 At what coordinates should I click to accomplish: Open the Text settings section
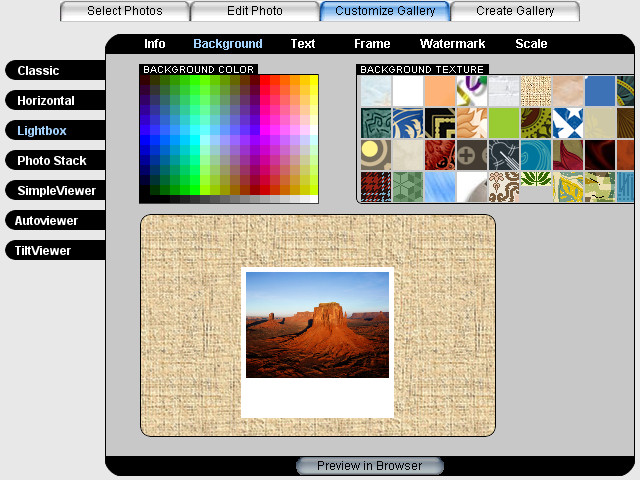pyautogui.click(x=302, y=44)
